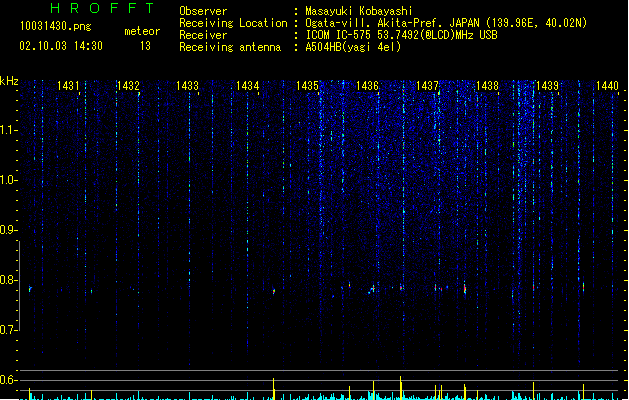
Task: Click the 1436 time marker
Action: [x=367, y=86]
